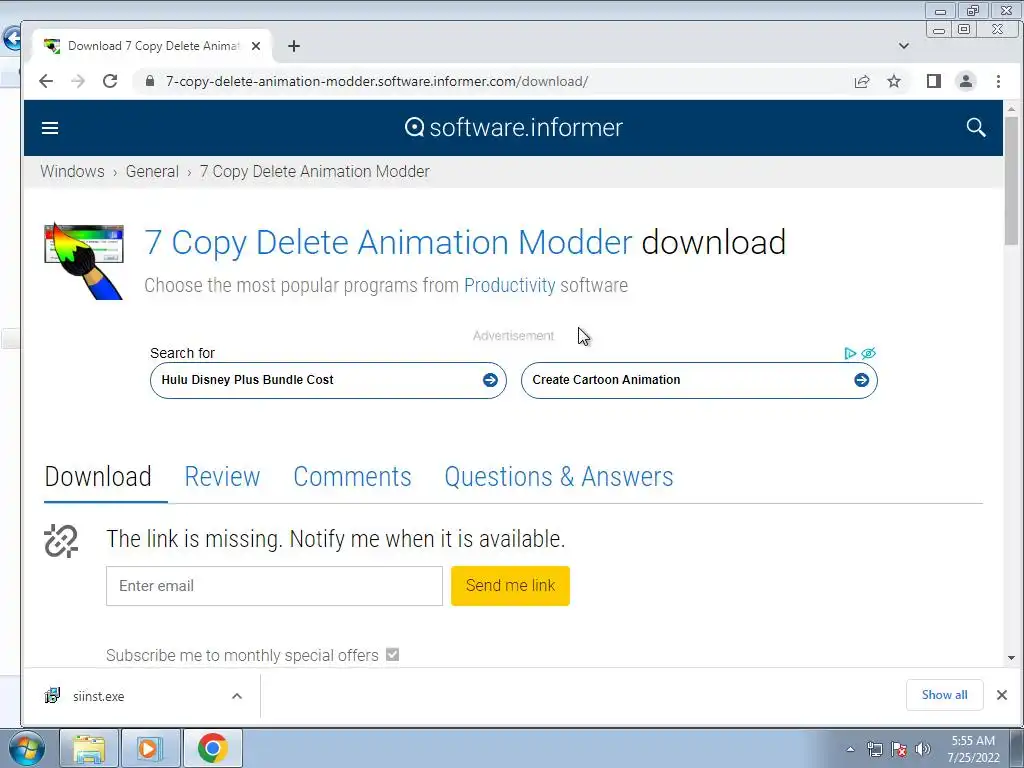
Task: Open the Questions & Answers tab
Action: (x=559, y=477)
